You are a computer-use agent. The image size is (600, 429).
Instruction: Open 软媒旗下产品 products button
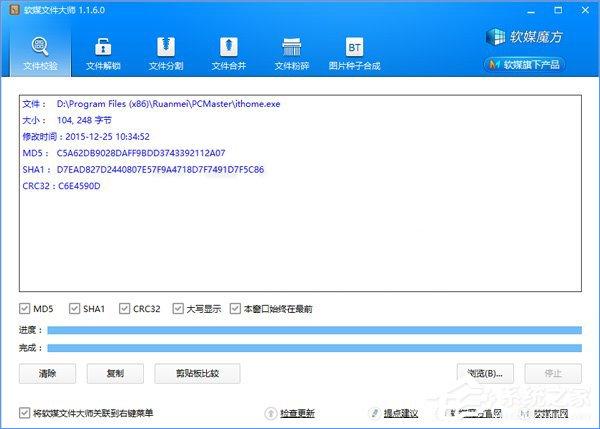(x=525, y=65)
